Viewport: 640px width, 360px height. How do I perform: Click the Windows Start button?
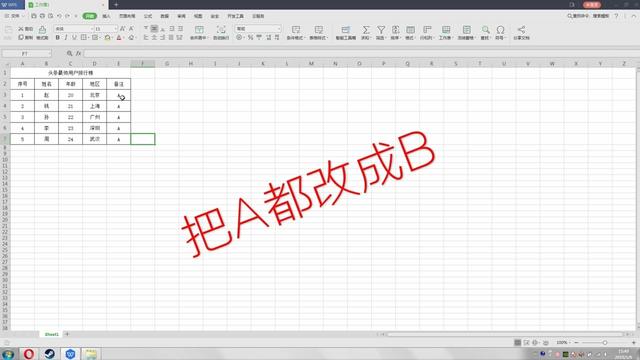[8, 354]
